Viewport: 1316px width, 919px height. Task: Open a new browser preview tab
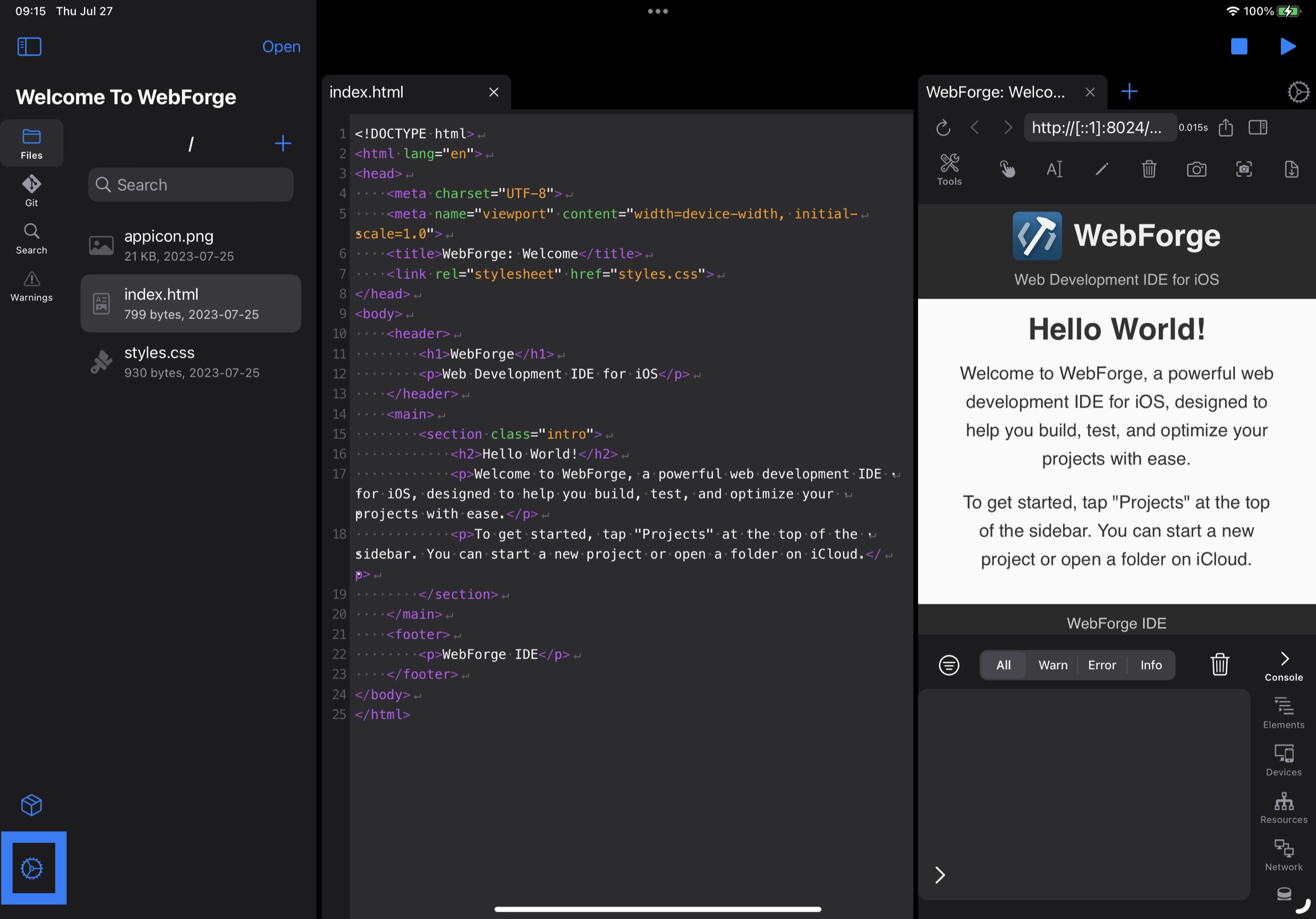click(1129, 92)
